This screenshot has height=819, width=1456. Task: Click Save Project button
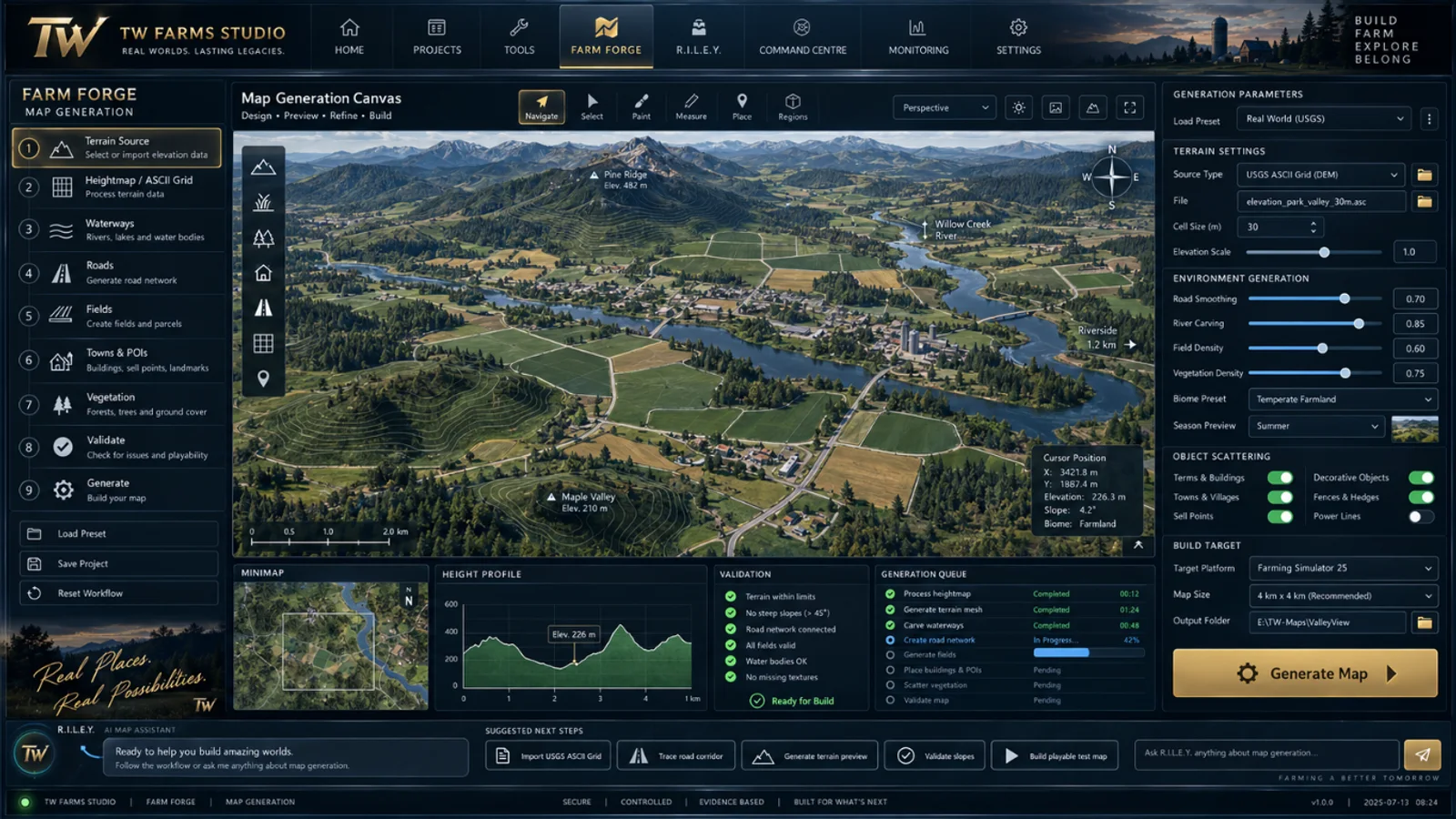coord(119,564)
